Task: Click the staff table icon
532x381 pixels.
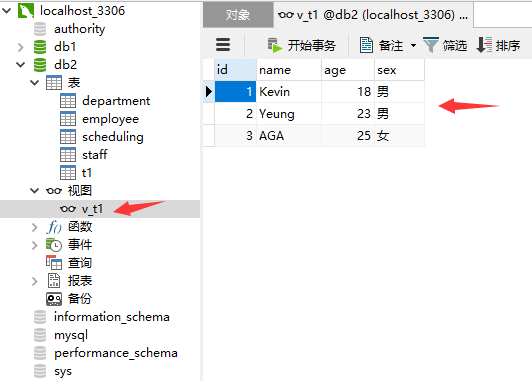Action: pos(68,155)
